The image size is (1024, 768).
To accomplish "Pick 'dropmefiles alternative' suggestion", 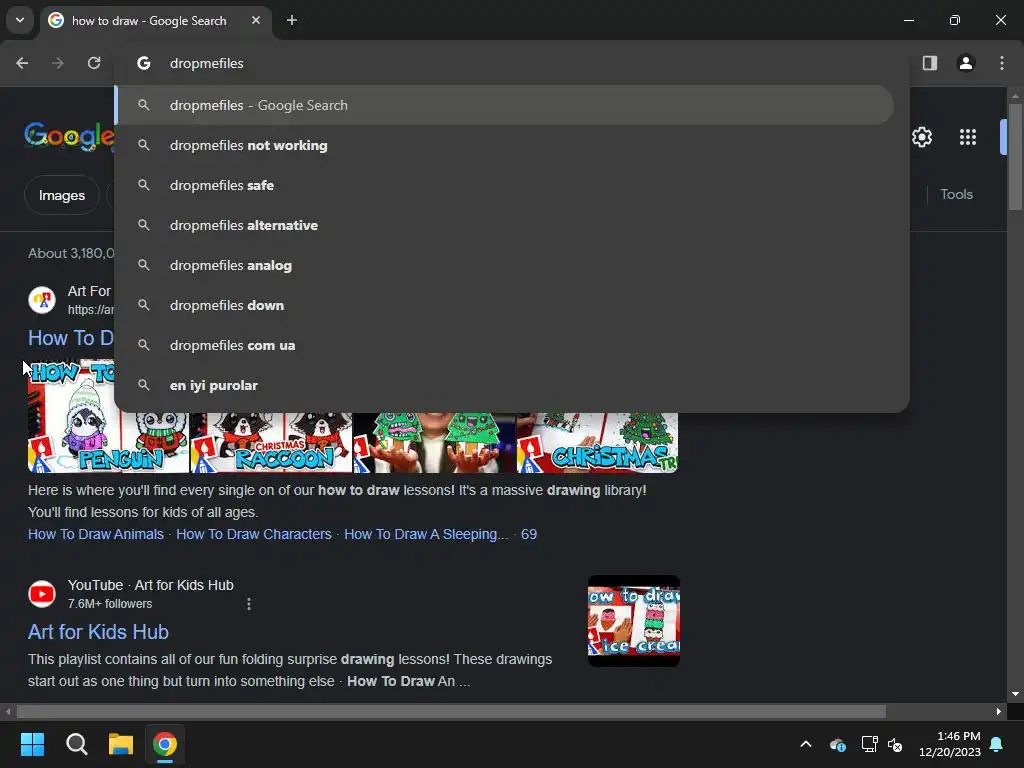I will pos(504,225).
